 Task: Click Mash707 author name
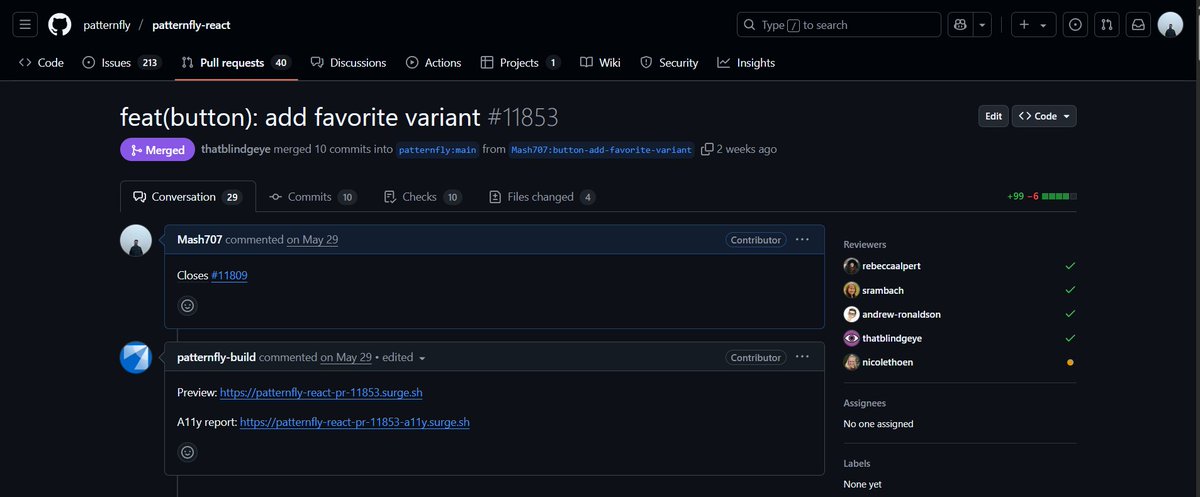coord(199,240)
